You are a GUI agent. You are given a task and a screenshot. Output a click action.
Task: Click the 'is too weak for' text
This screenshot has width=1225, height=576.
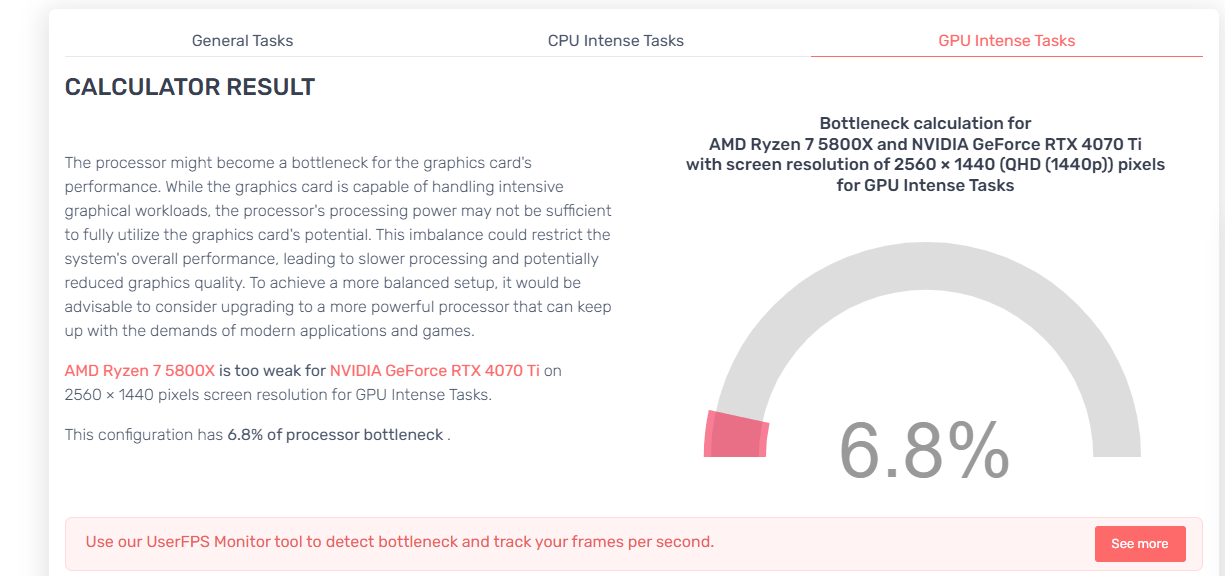click(x=272, y=370)
